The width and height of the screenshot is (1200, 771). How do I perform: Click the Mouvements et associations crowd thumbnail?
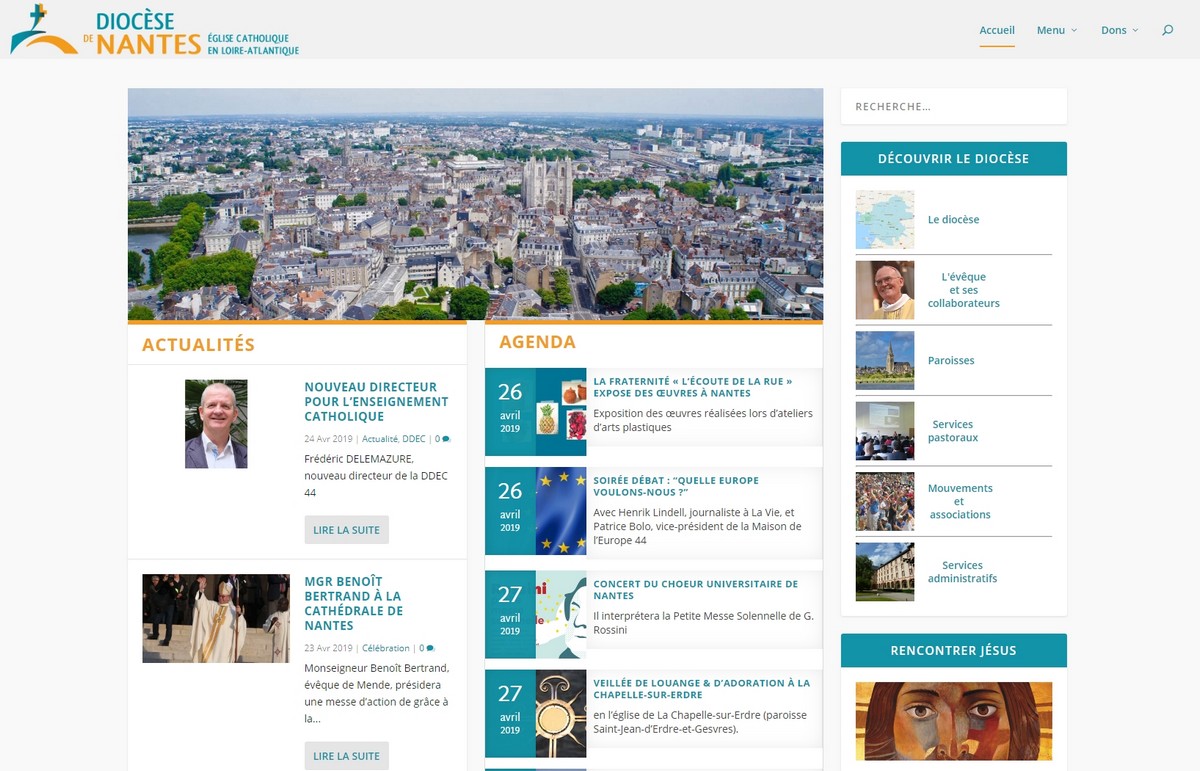pos(884,501)
